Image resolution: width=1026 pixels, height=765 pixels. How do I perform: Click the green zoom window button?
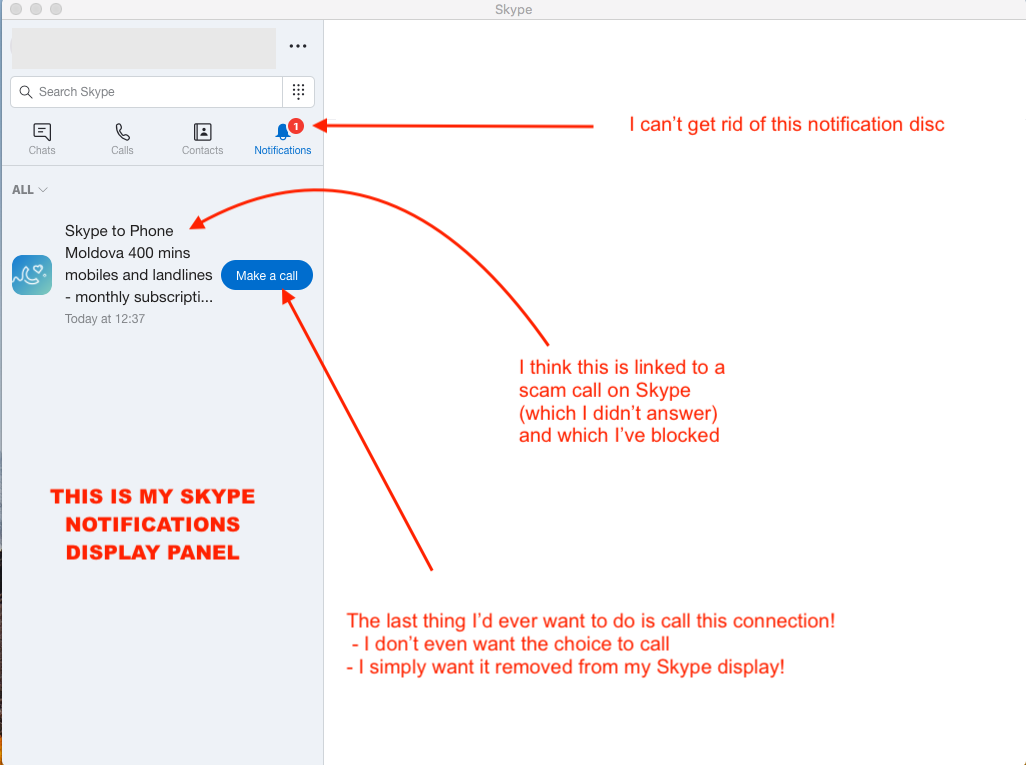point(56,9)
